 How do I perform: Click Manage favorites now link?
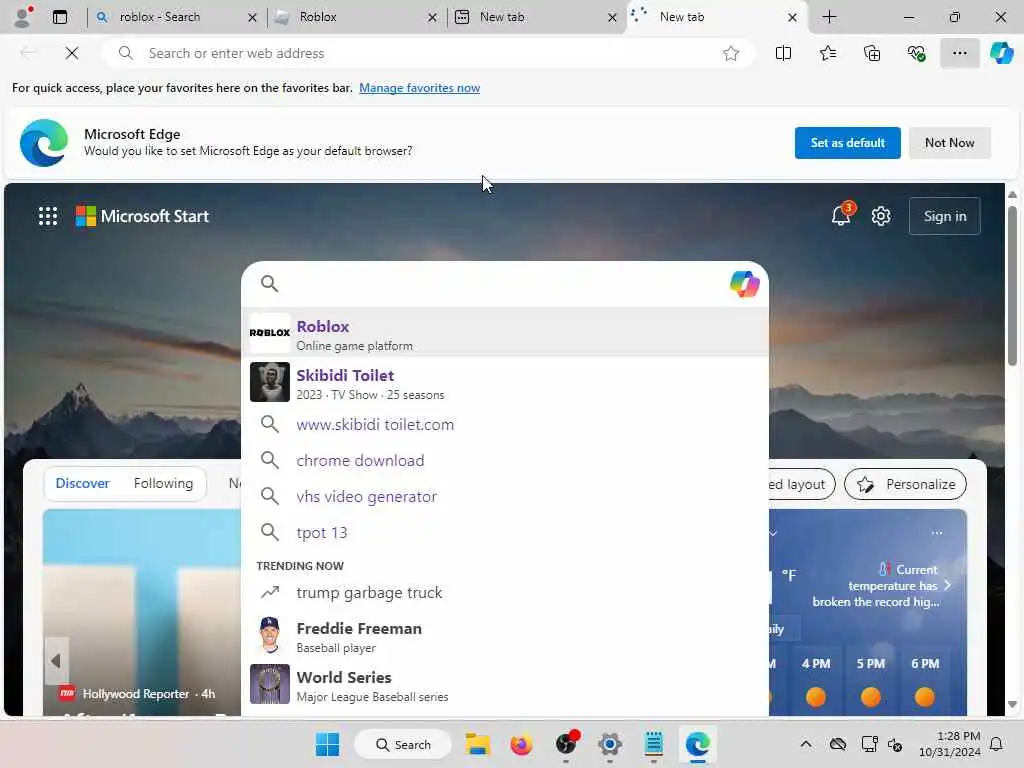click(419, 88)
